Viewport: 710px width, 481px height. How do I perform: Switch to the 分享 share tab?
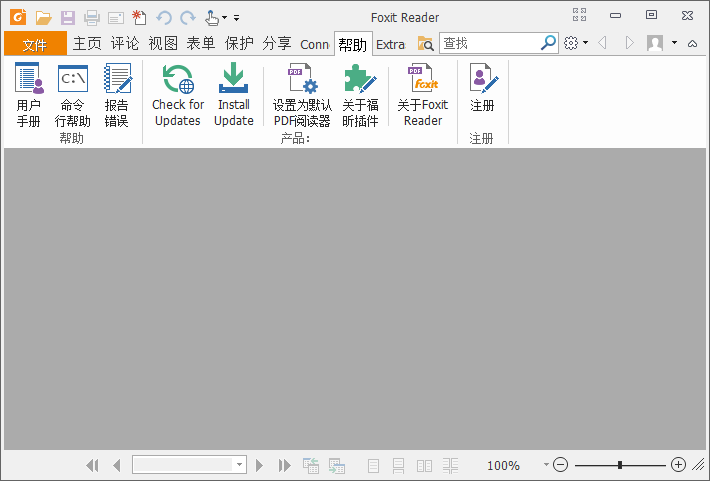pos(277,43)
